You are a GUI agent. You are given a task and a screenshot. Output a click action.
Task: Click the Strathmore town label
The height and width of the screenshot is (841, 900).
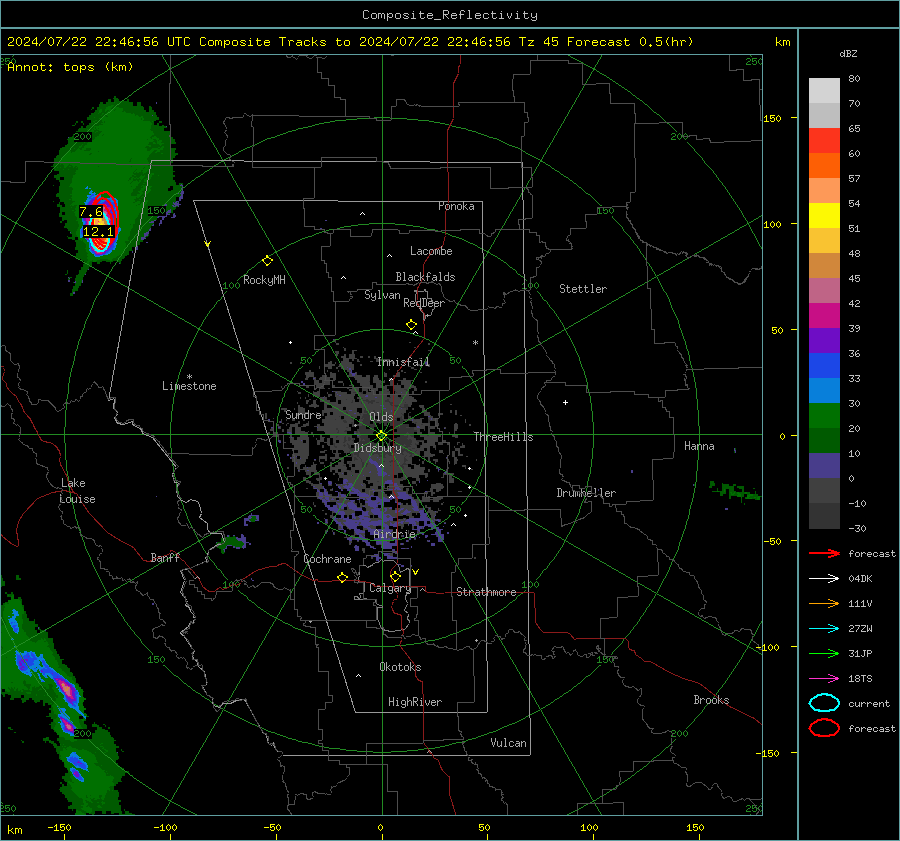(x=486, y=592)
